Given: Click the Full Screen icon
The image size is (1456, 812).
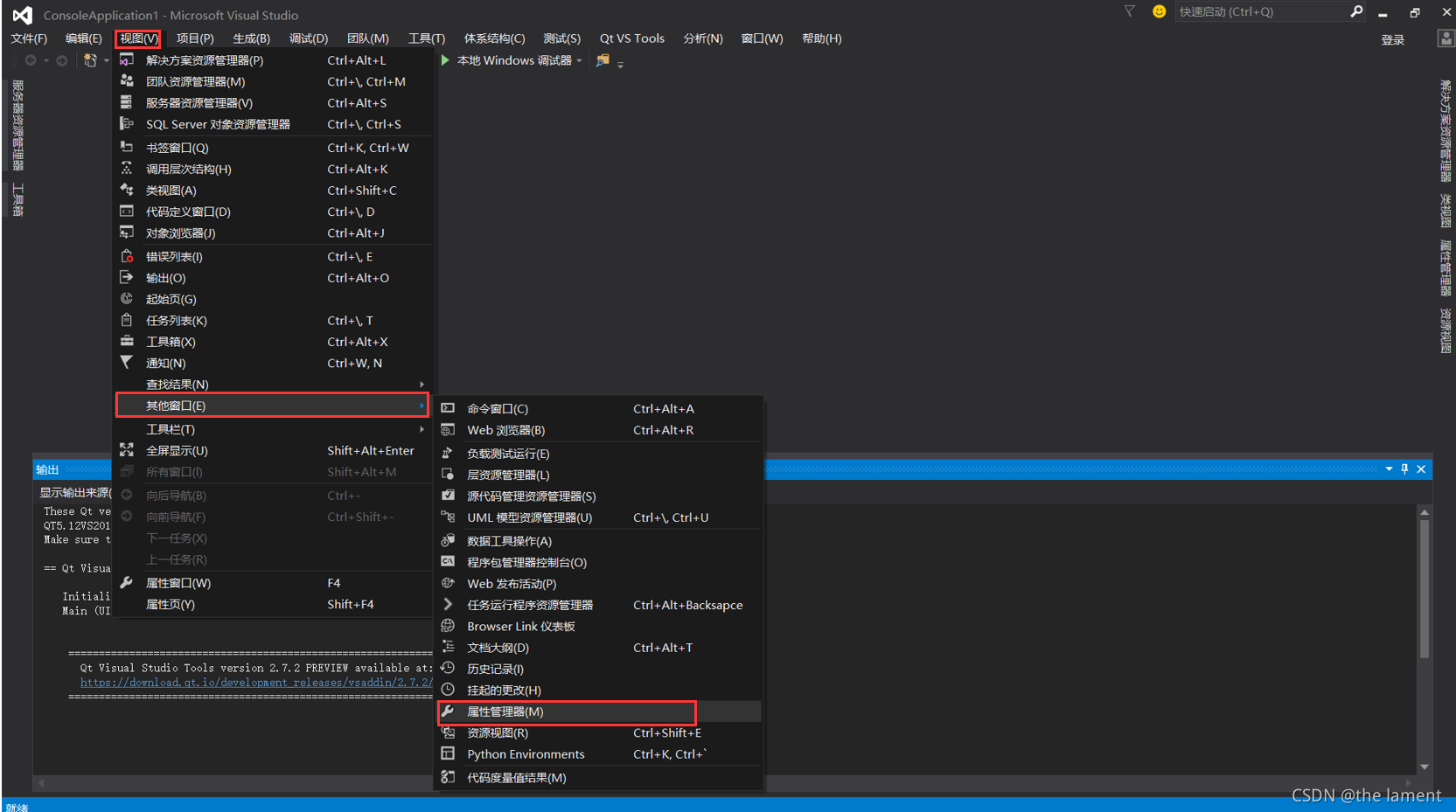Looking at the screenshot, I should (x=127, y=450).
